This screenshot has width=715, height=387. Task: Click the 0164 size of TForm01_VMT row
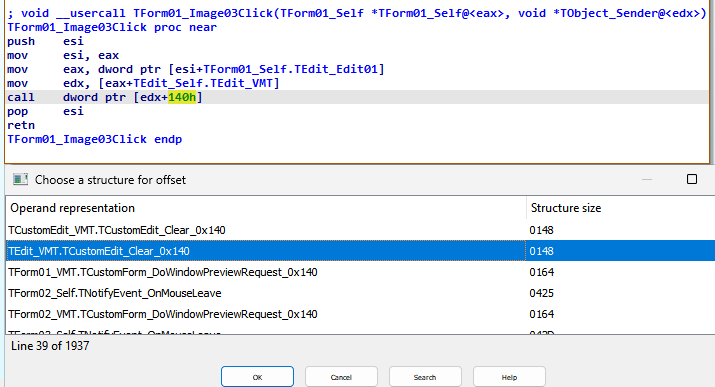pyautogui.click(x=541, y=272)
